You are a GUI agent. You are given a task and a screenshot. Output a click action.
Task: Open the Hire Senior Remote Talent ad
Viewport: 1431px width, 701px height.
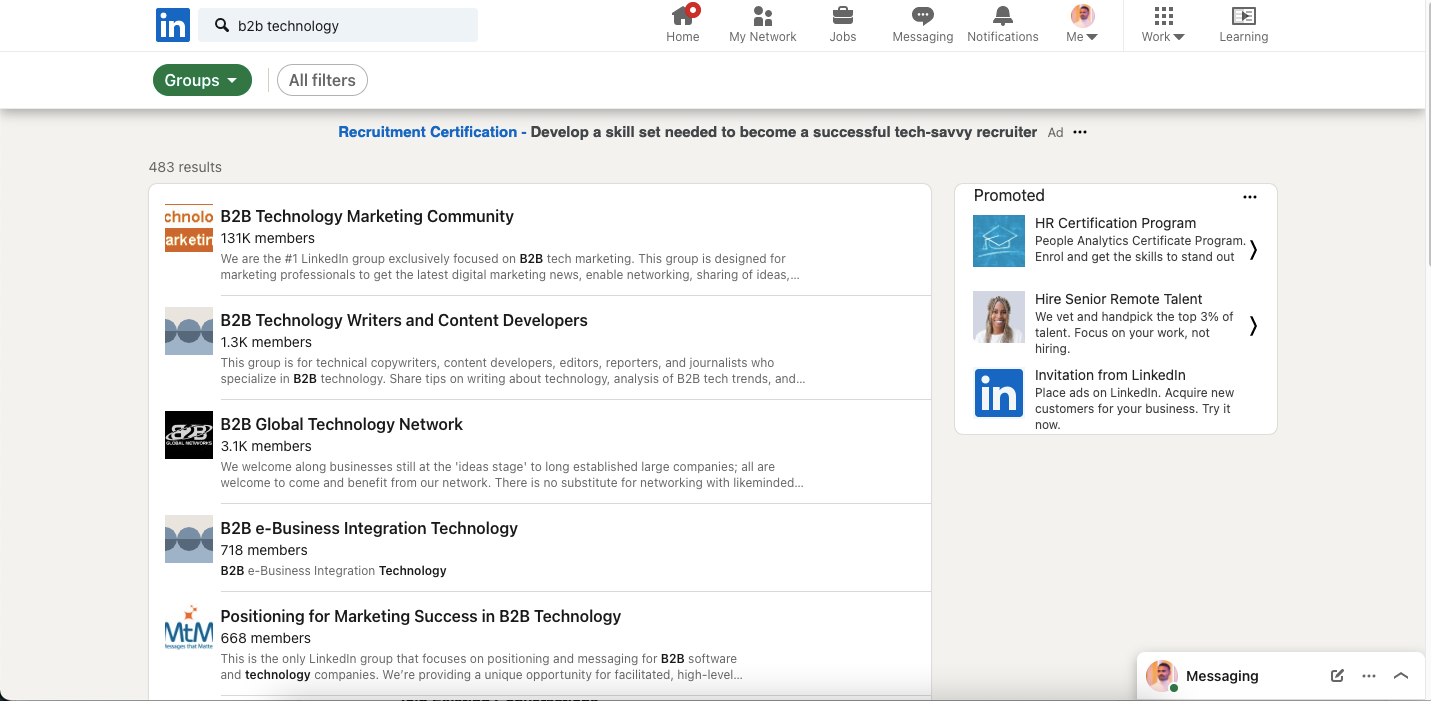click(x=1118, y=298)
